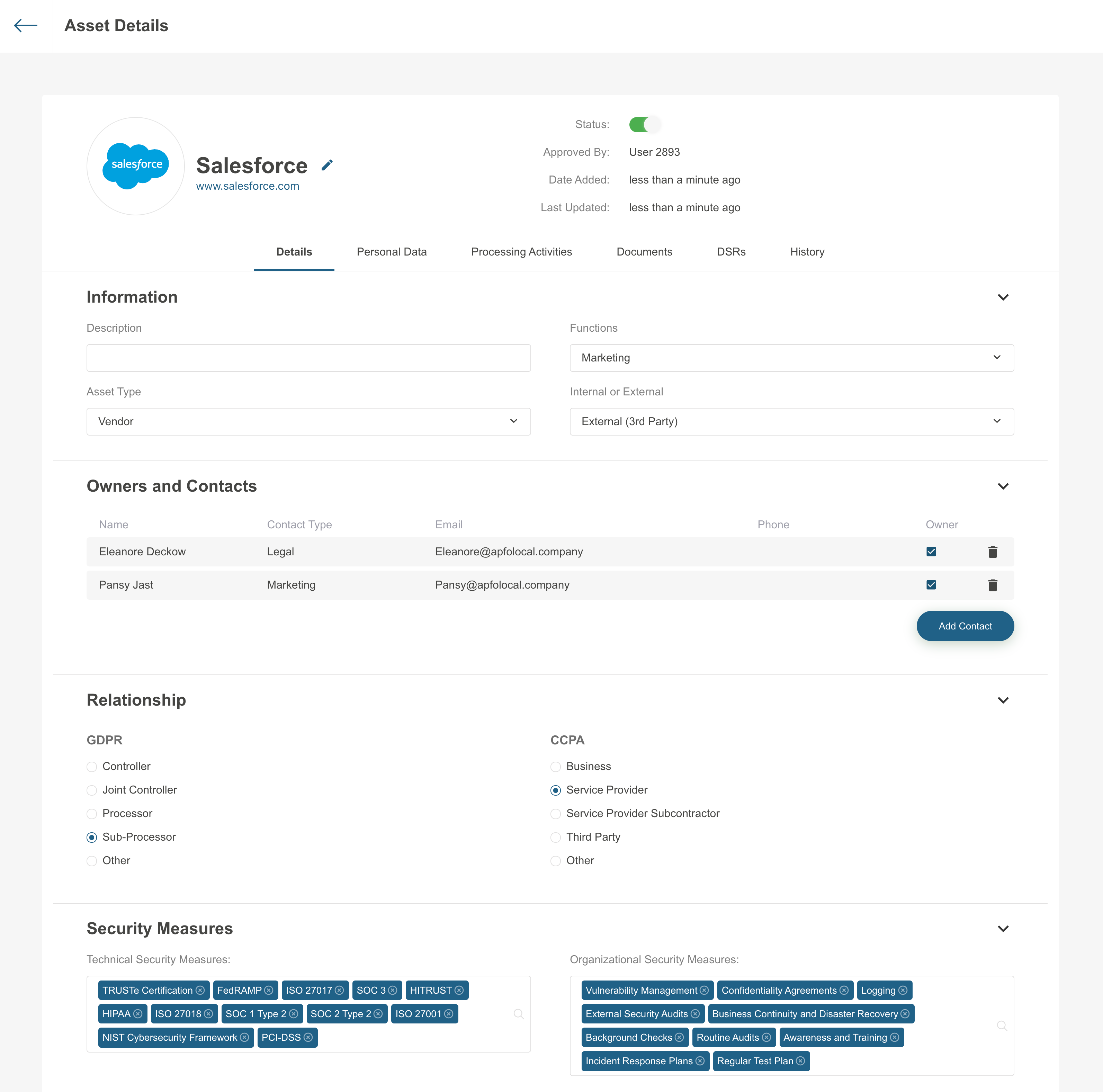Remove the HITRUST security tag
The height and width of the screenshot is (1092, 1103).
pos(459,991)
